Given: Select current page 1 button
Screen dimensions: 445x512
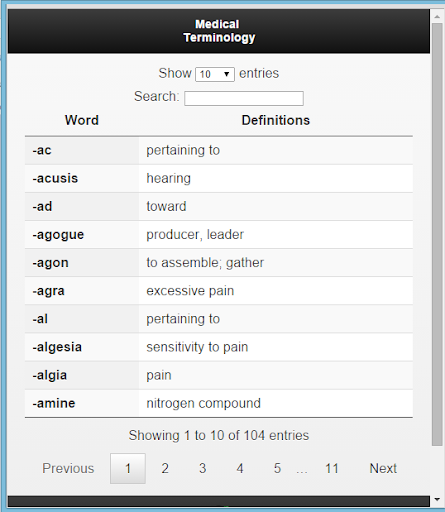Looking at the screenshot, I should pyautogui.click(x=128, y=468).
